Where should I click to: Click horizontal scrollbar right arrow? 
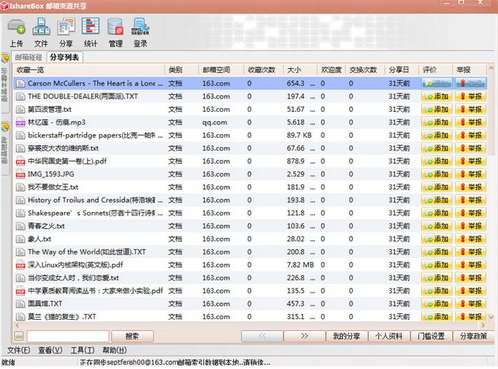[x=483, y=325]
